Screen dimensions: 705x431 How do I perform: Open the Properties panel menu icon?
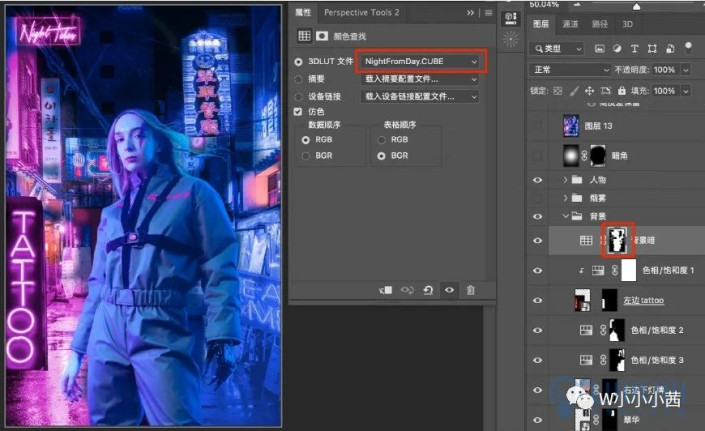tap(488, 13)
